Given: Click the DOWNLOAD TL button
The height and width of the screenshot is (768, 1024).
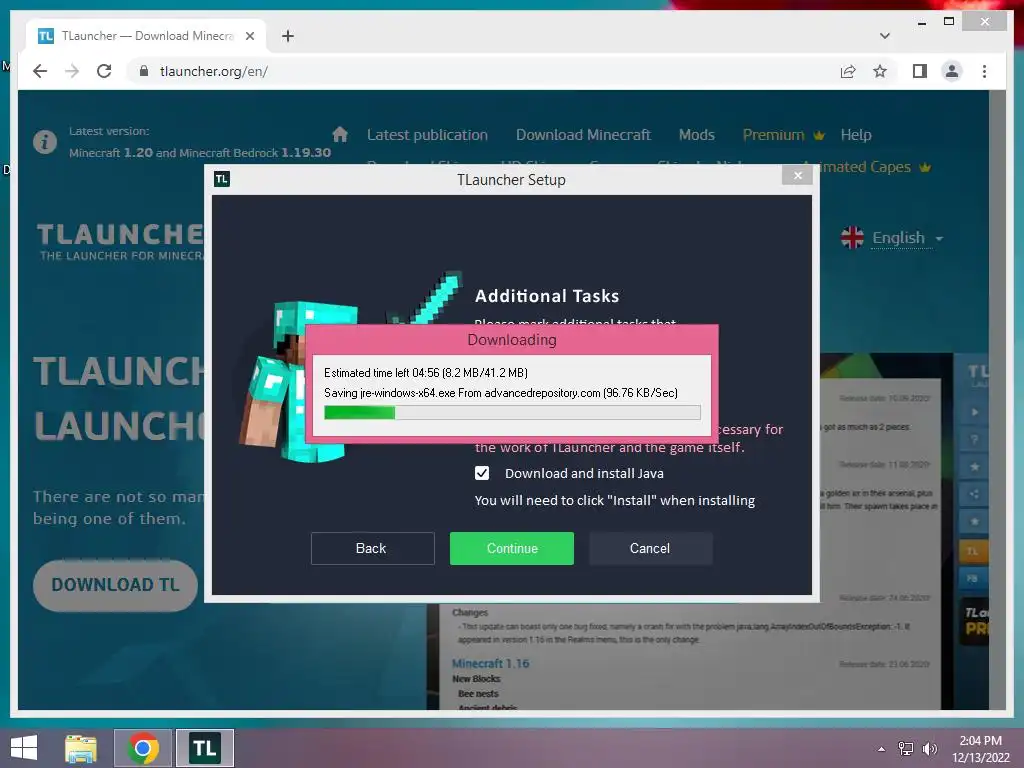Looking at the screenshot, I should click(116, 584).
